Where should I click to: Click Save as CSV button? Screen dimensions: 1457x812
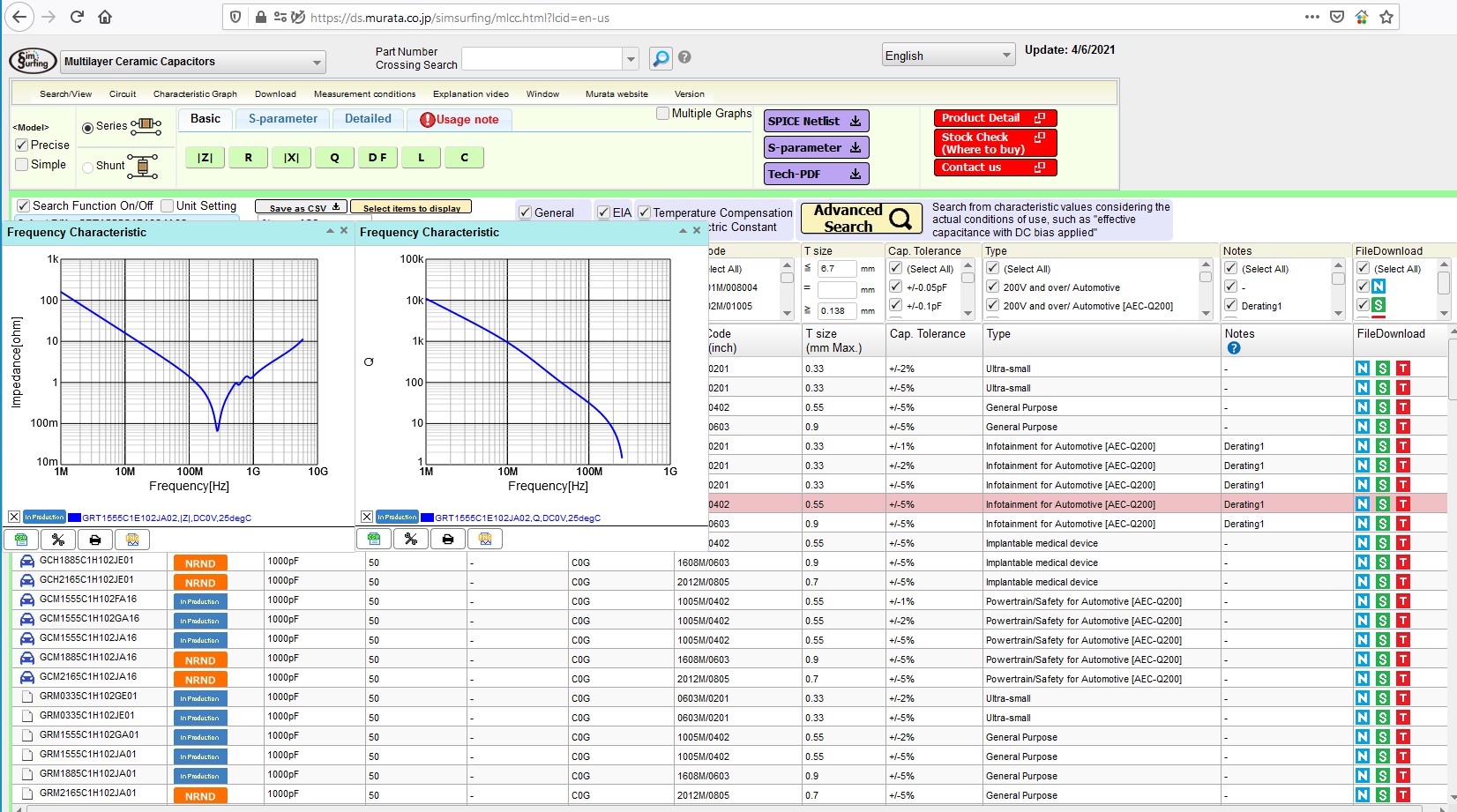(x=301, y=207)
